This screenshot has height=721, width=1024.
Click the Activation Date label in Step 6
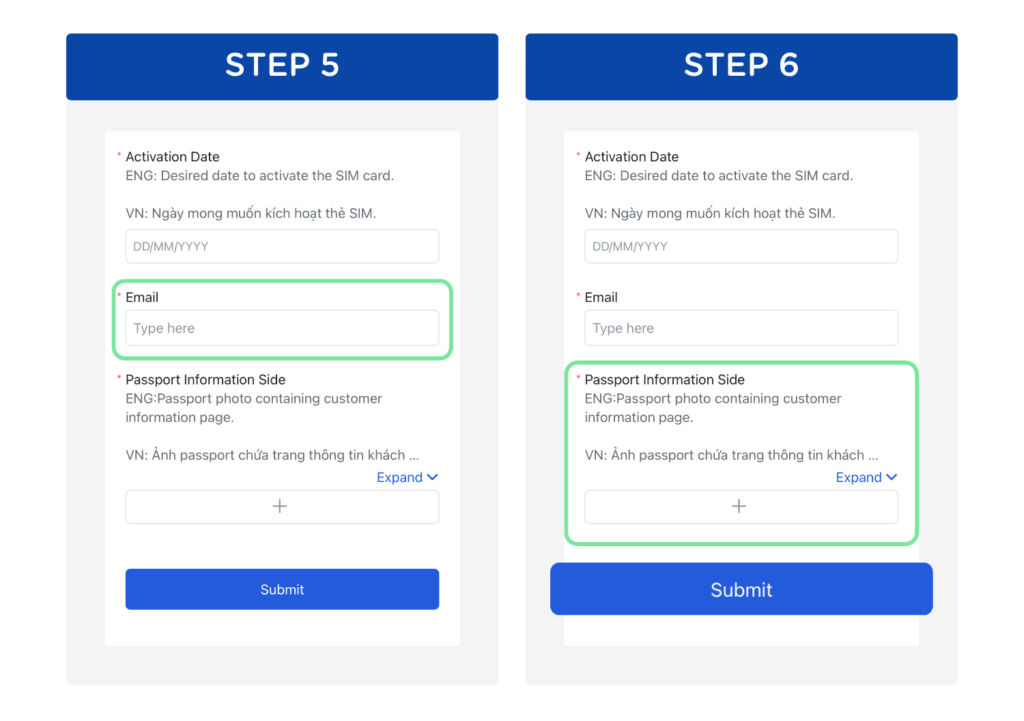[x=631, y=157]
